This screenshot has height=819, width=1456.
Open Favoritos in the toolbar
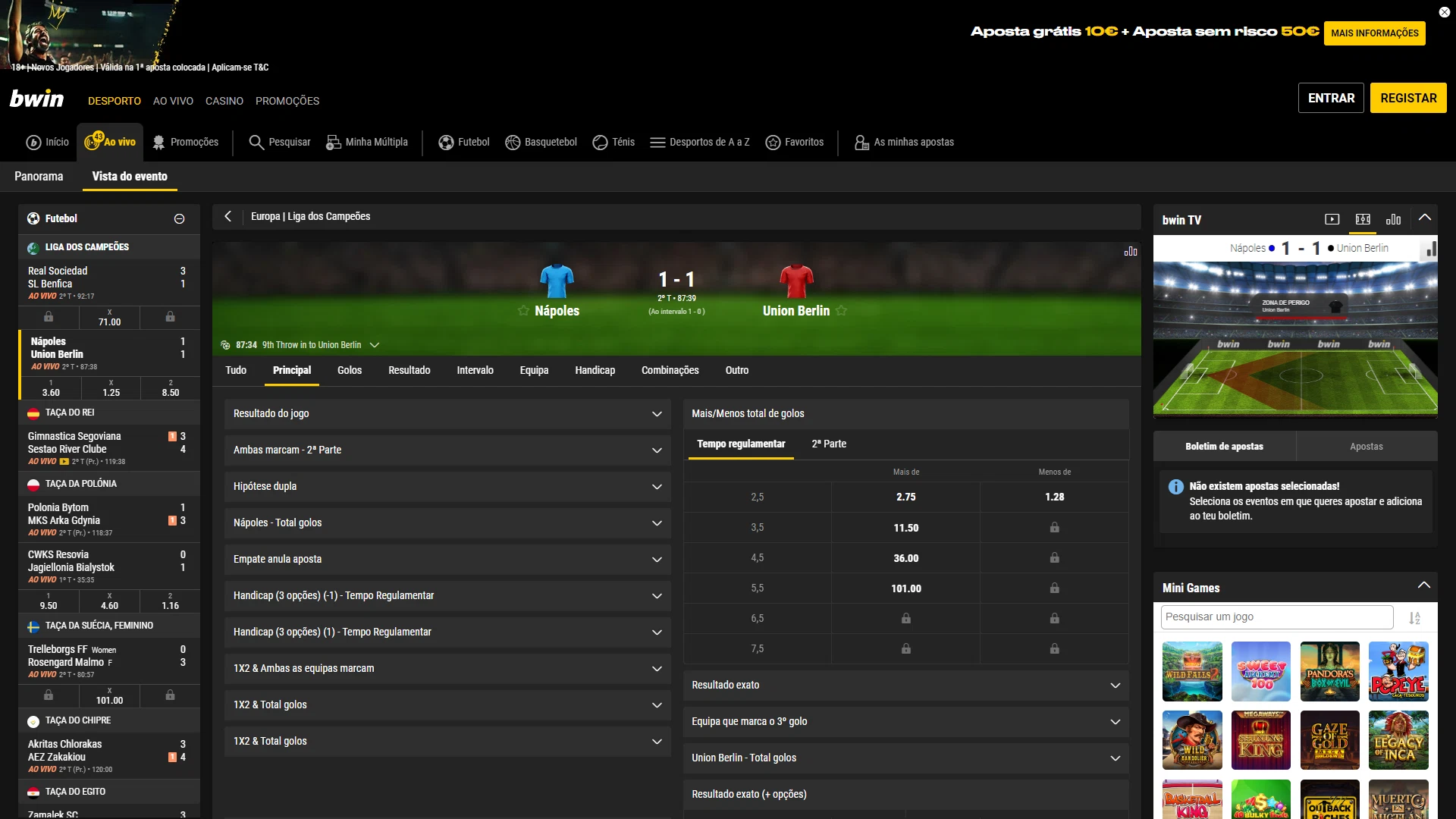[795, 143]
